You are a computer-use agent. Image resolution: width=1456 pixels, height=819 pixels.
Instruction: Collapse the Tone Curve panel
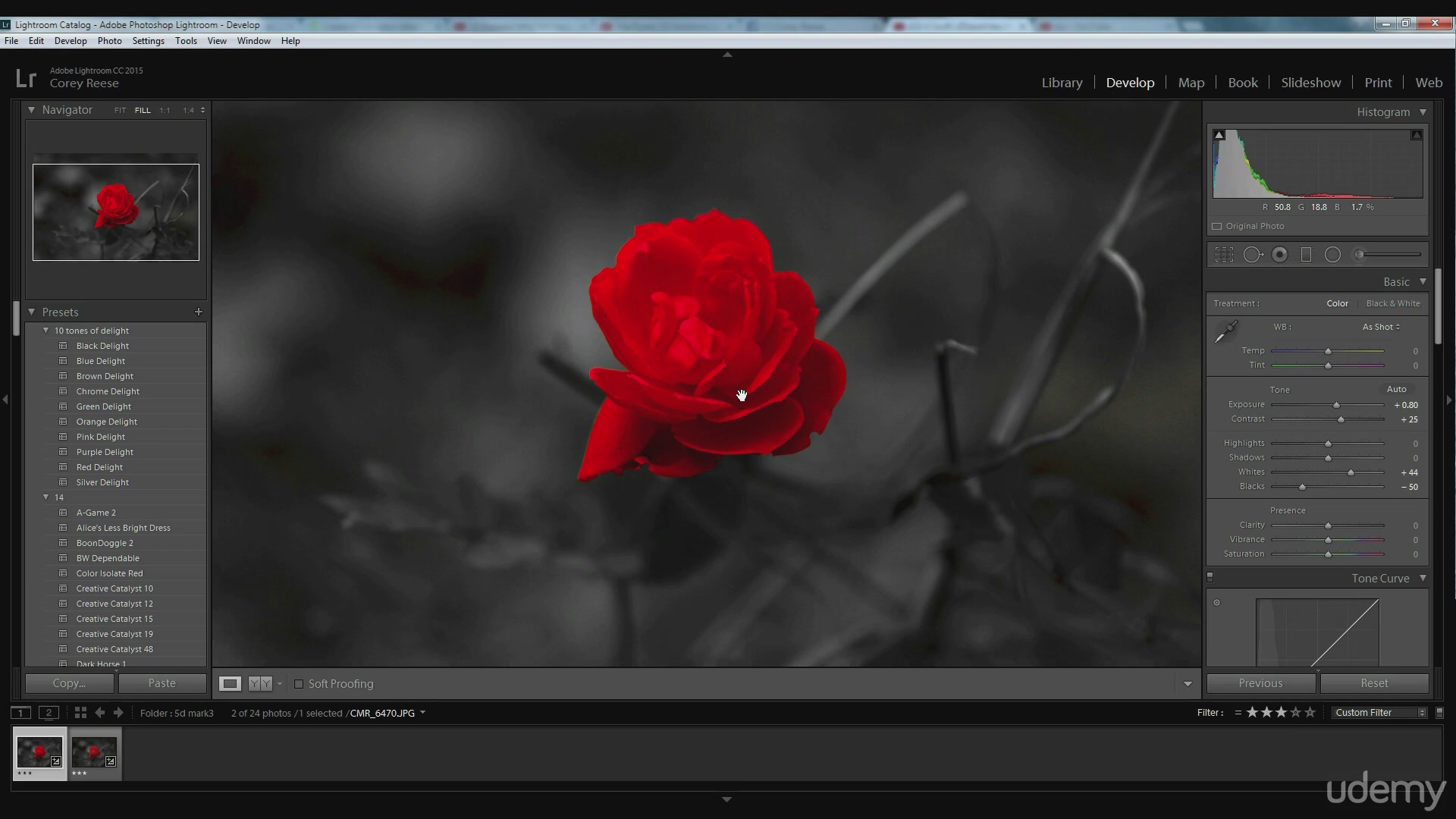coord(1423,578)
